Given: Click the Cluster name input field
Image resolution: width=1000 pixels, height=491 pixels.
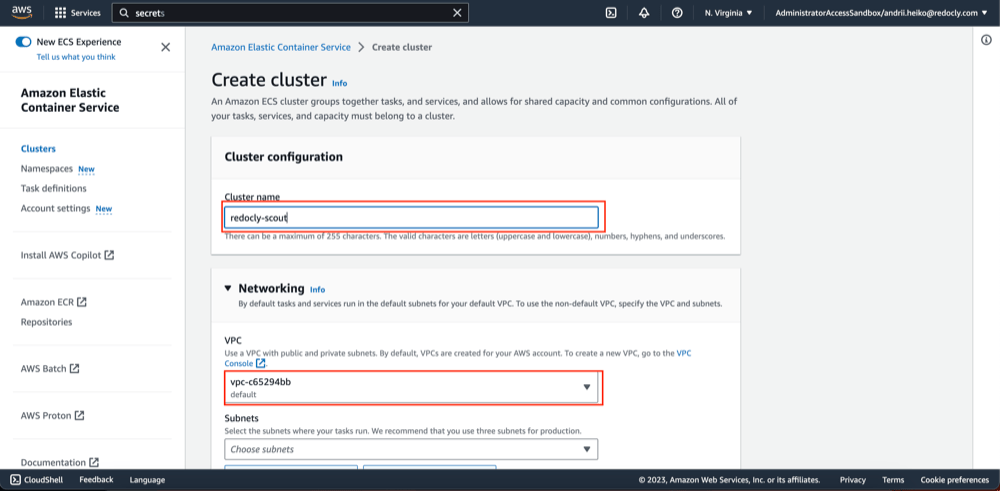Looking at the screenshot, I should pyautogui.click(x=411, y=217).
